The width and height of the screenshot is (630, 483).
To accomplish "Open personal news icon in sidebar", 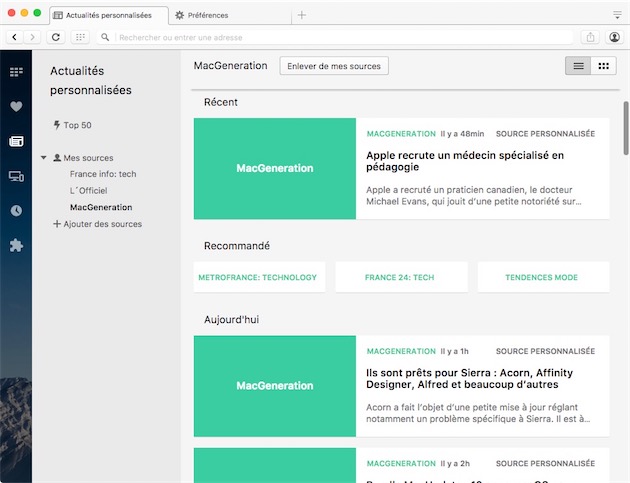I will point(16,141).
